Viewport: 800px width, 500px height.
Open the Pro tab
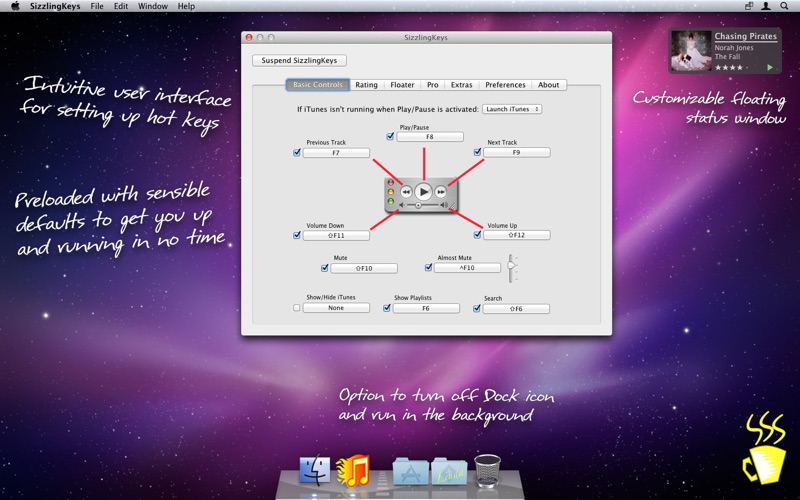coord(433,85)
